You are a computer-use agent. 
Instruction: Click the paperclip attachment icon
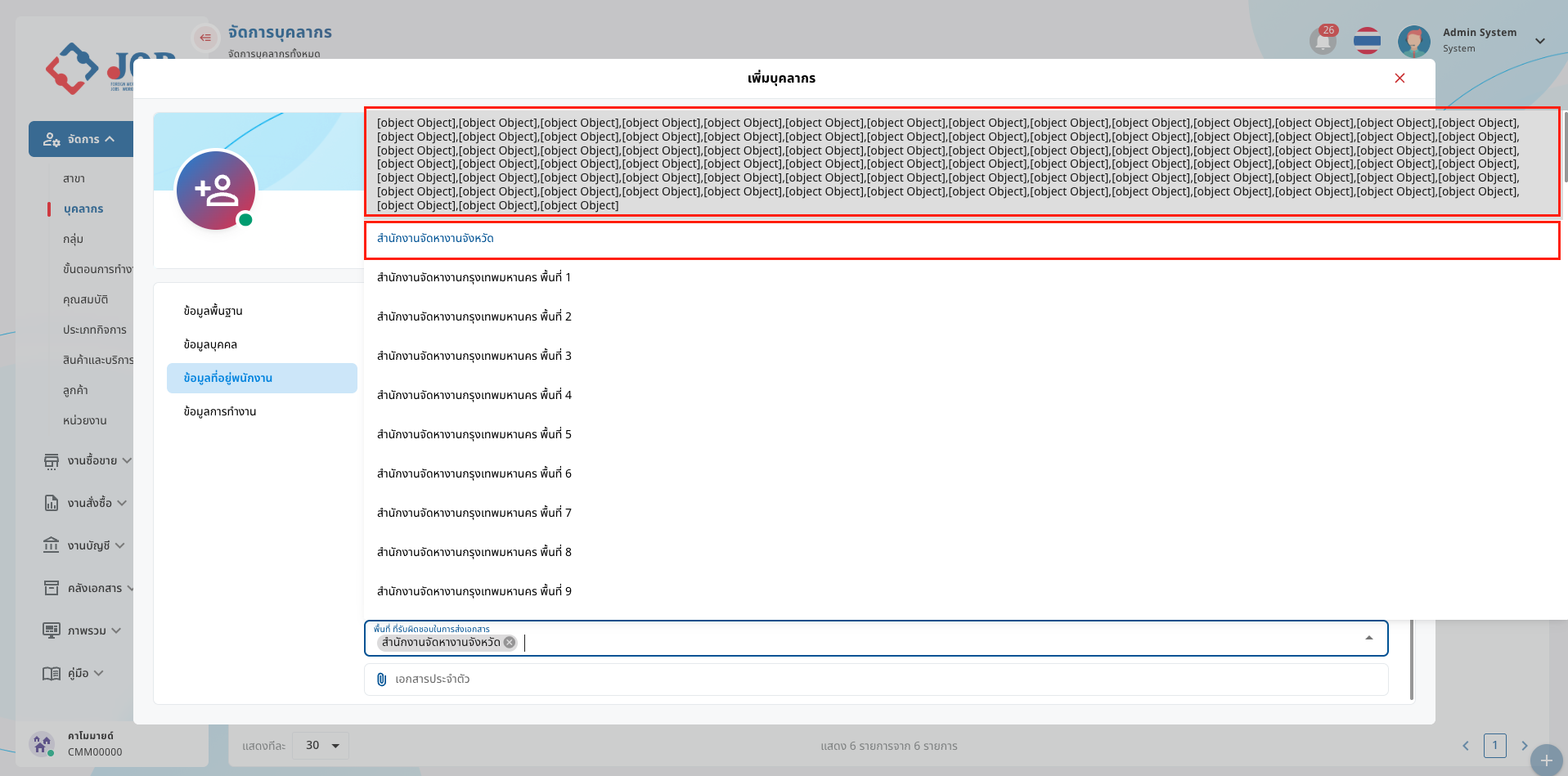[381, 680]
